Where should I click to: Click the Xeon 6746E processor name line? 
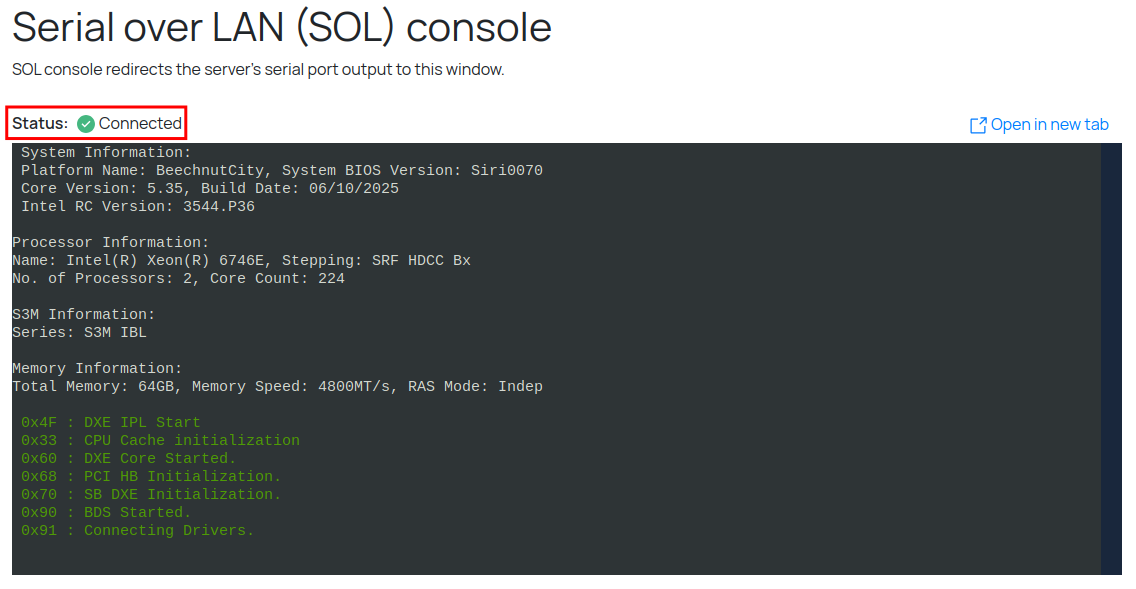[241, 261]
